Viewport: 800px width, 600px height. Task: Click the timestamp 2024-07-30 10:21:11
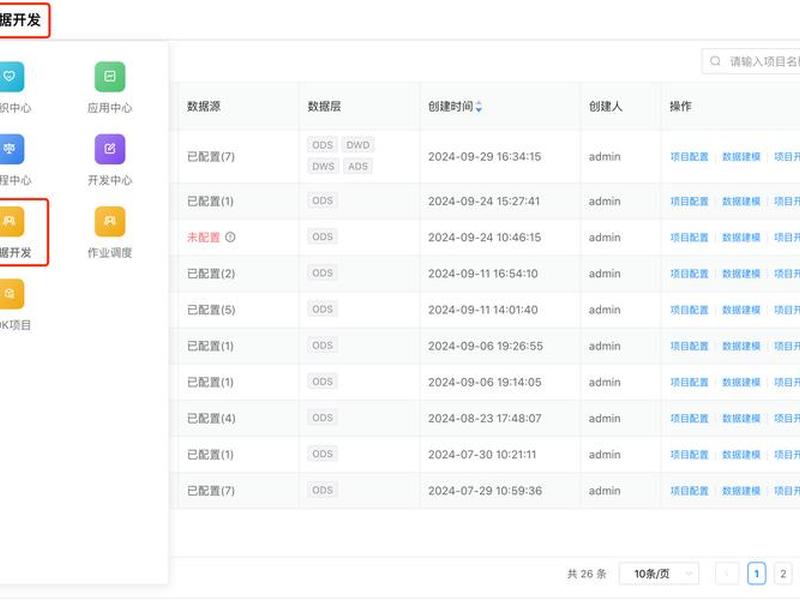pyautogui.click(x=482, y=455)
